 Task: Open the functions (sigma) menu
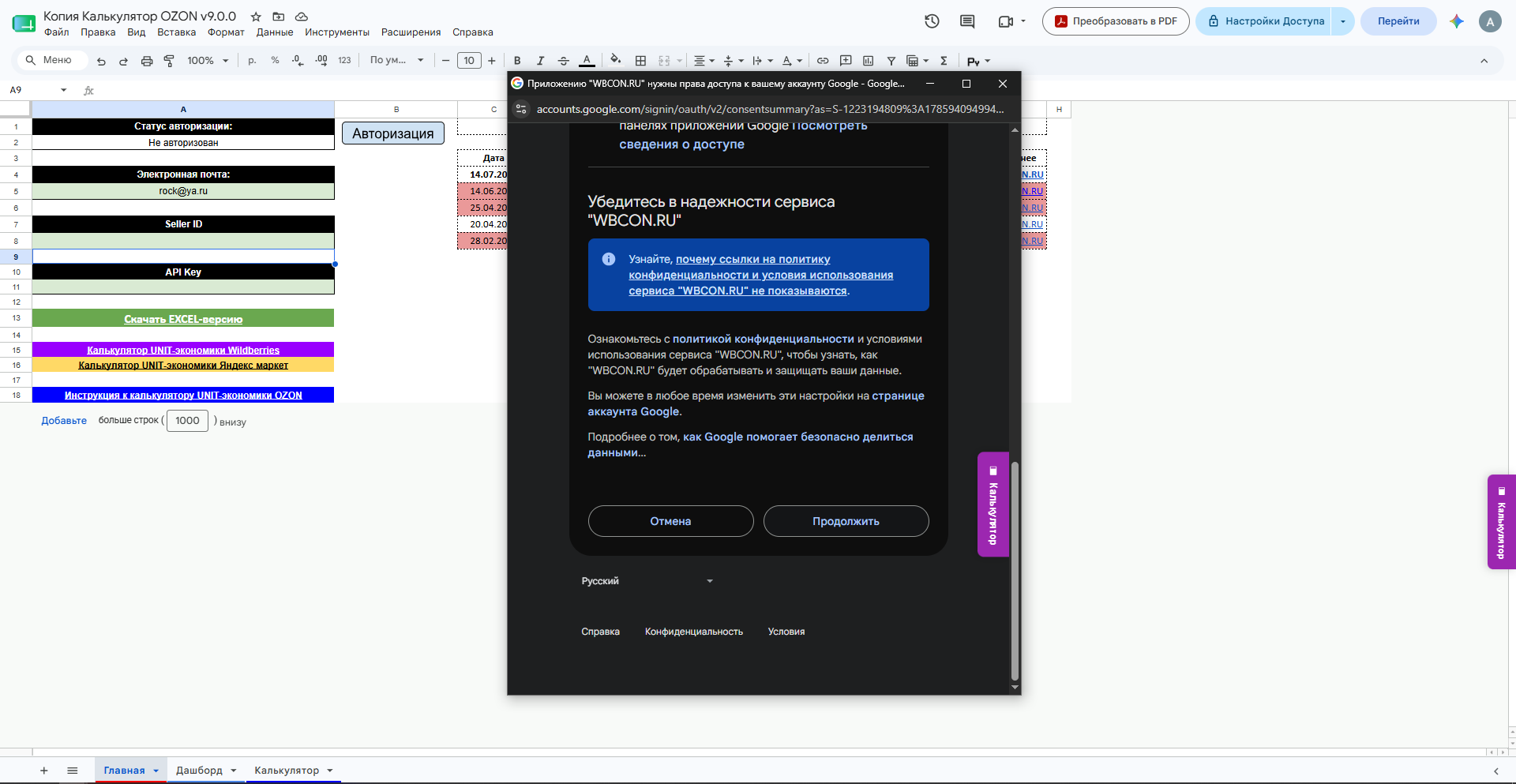pyautogui.click(x=944, y=61)
